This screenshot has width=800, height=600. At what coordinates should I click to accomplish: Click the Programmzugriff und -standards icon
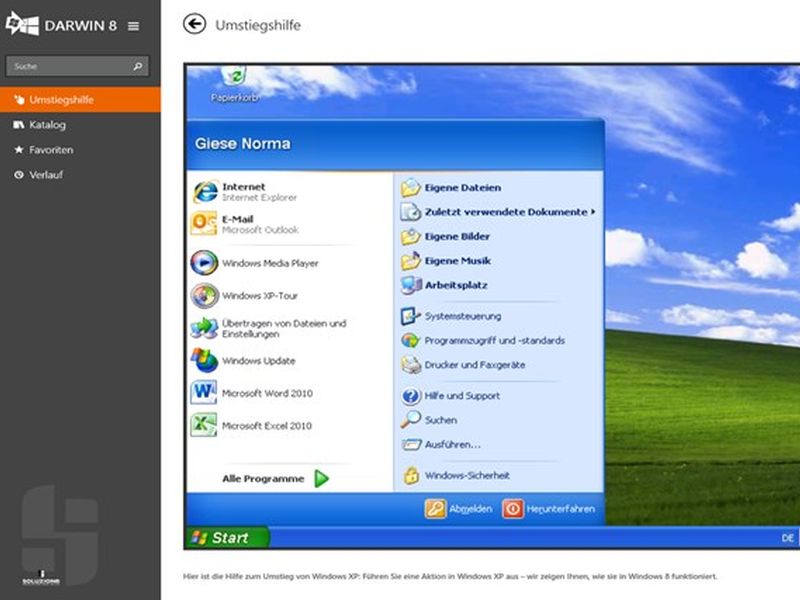click(410, 340)
